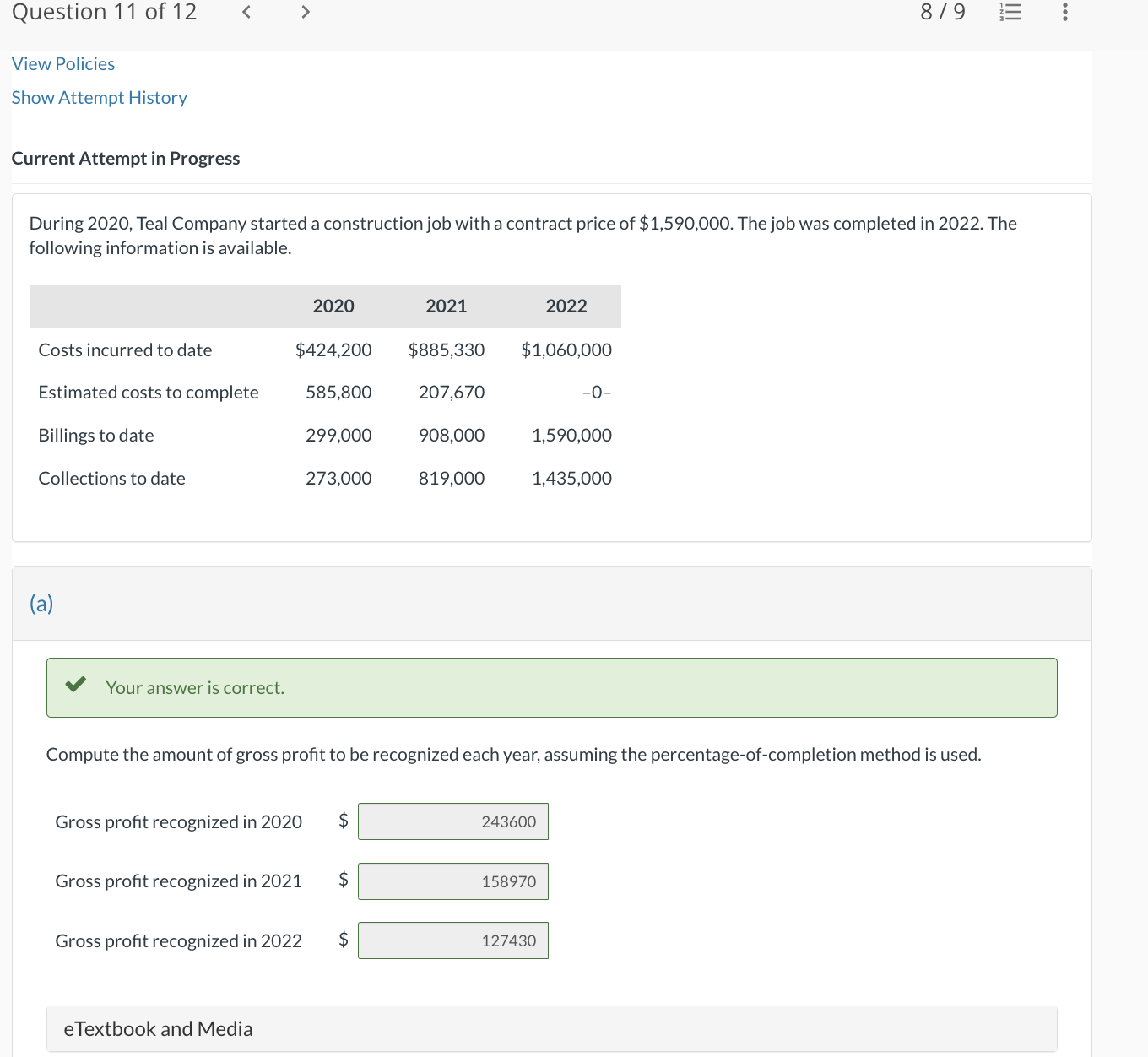Open View Policies link
This screenshot has width=1148, height=1057.
click(x=63, y=64)
